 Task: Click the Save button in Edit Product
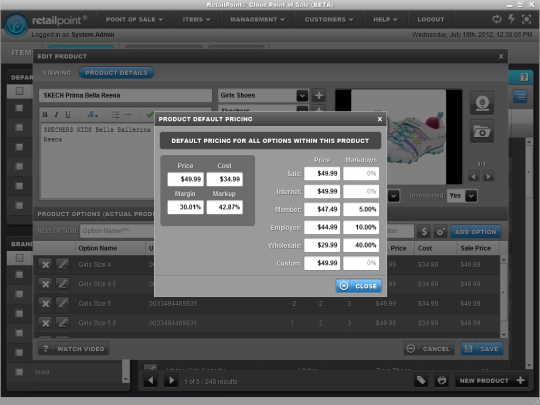482,349
